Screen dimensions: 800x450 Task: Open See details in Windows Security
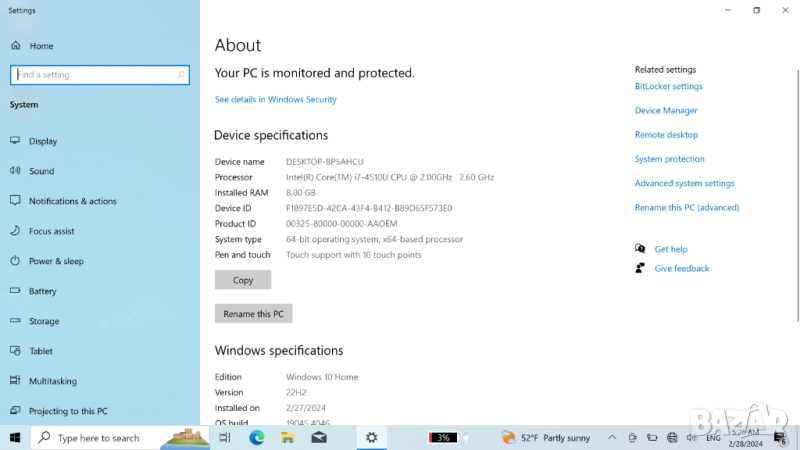275,100
